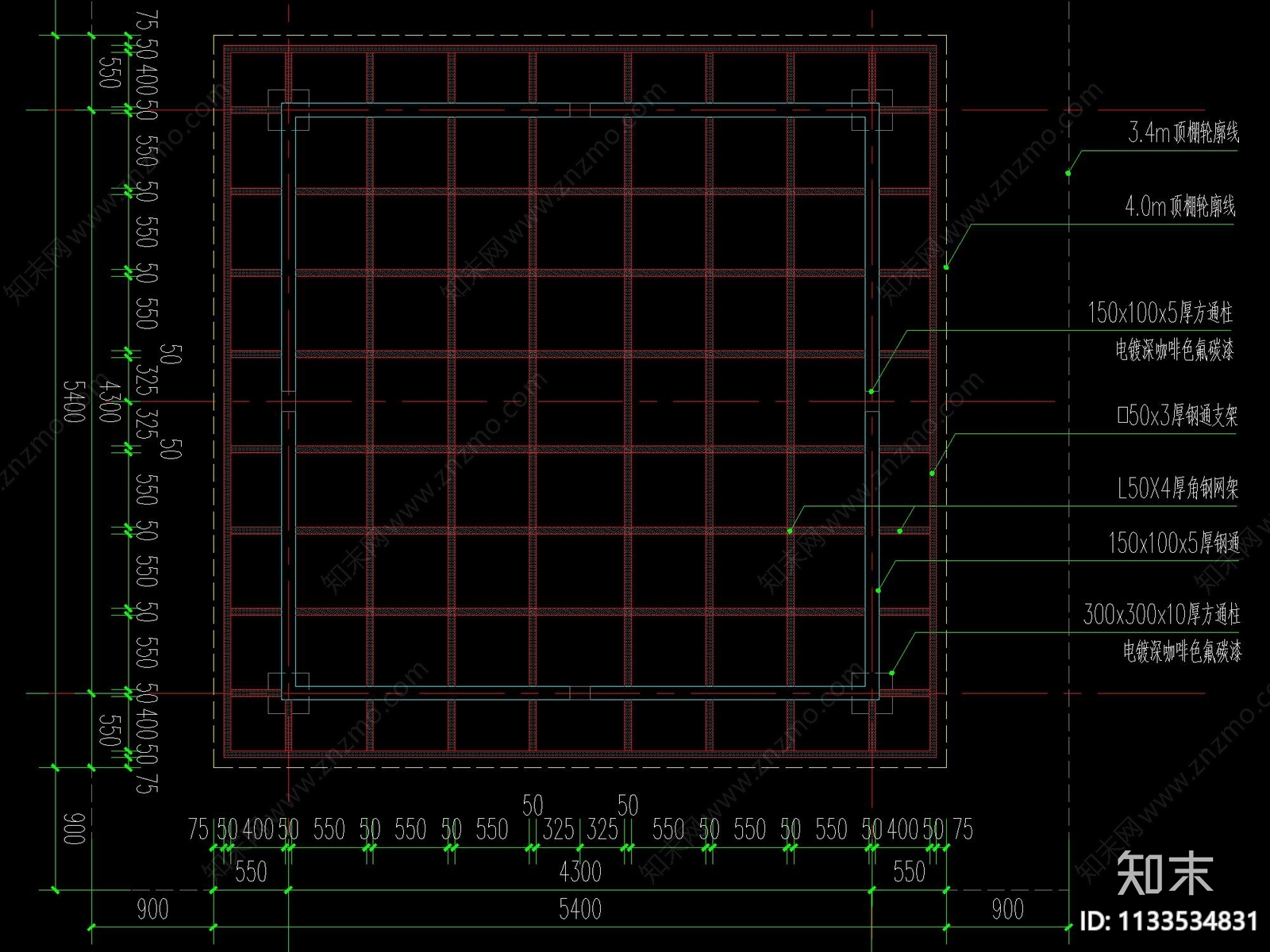The width and height of the screenshot is (1270, 952).
Task: Click the '150x100x5厚方通柱' label
Action: coord(1160,313)
